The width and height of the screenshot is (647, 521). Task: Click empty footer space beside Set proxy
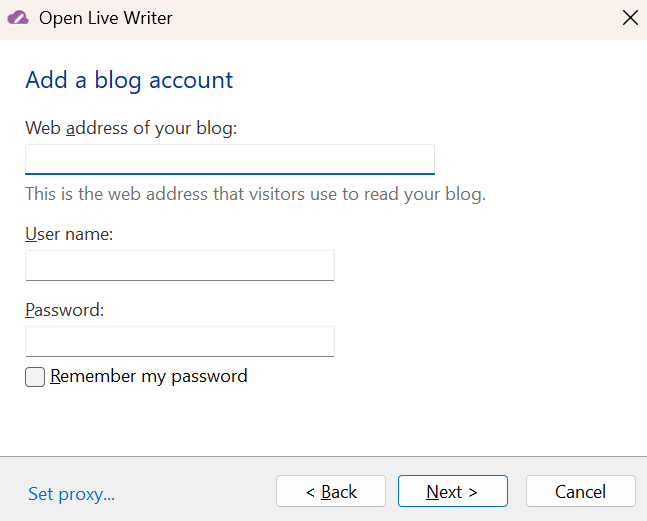(x=195, y=491)
